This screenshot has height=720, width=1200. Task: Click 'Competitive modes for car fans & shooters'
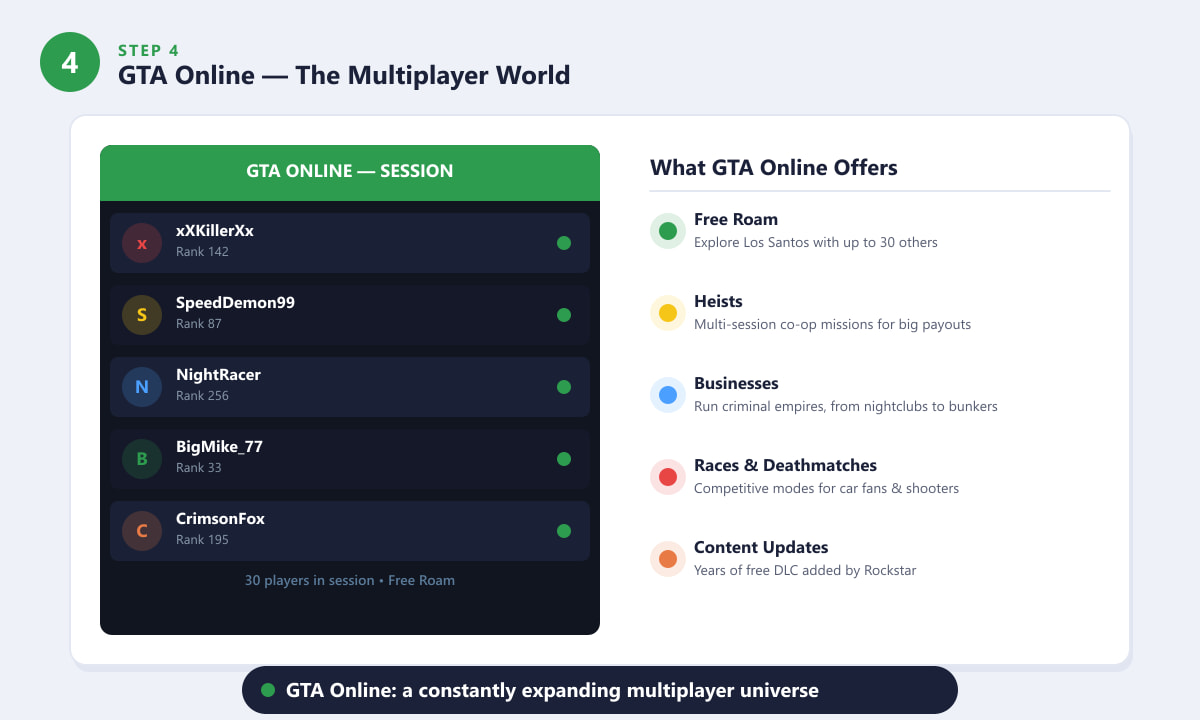(827, 488)
